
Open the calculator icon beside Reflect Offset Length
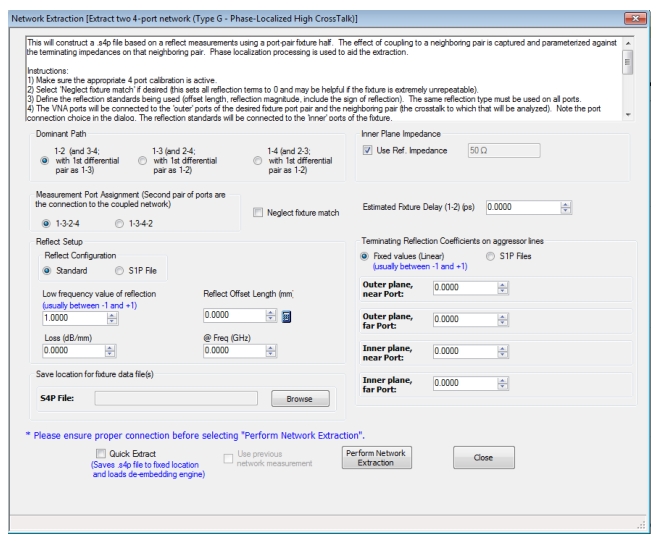[x=286, y=316]
